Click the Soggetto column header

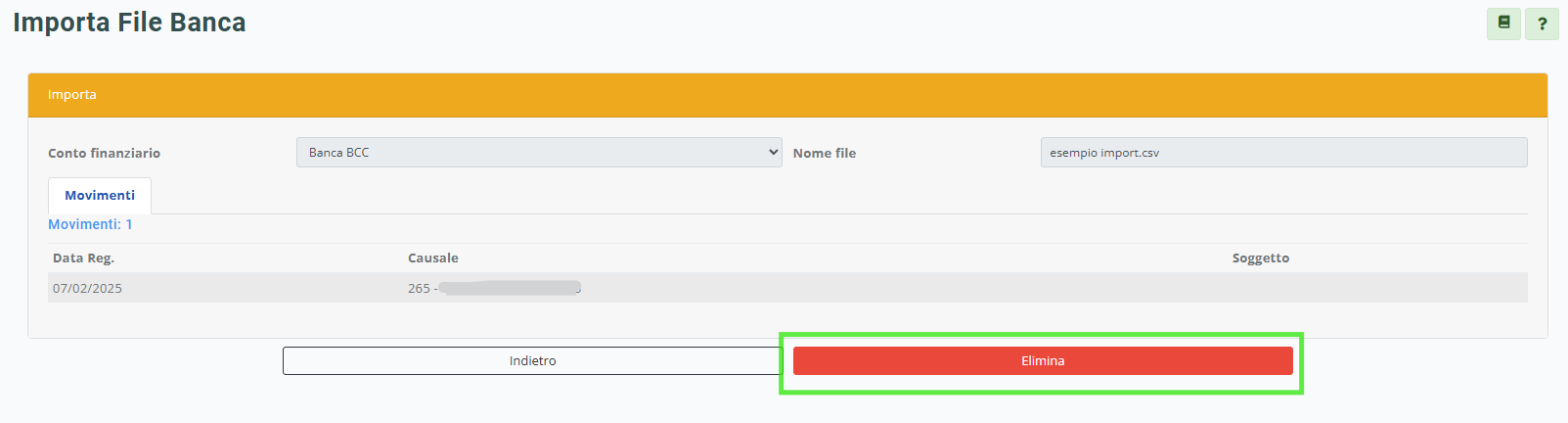click(1261, 258)
